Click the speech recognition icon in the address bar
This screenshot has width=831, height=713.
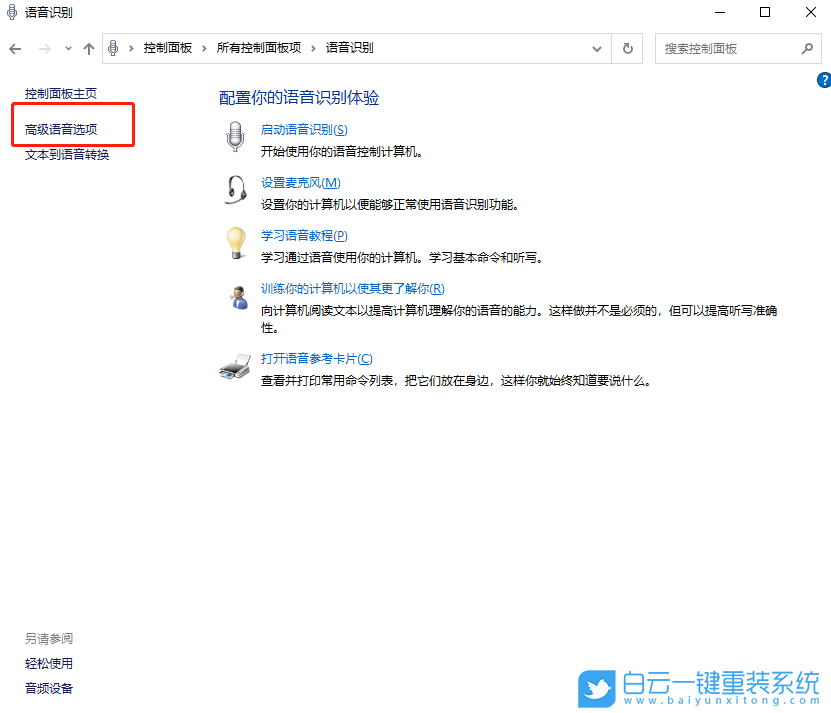113,47
